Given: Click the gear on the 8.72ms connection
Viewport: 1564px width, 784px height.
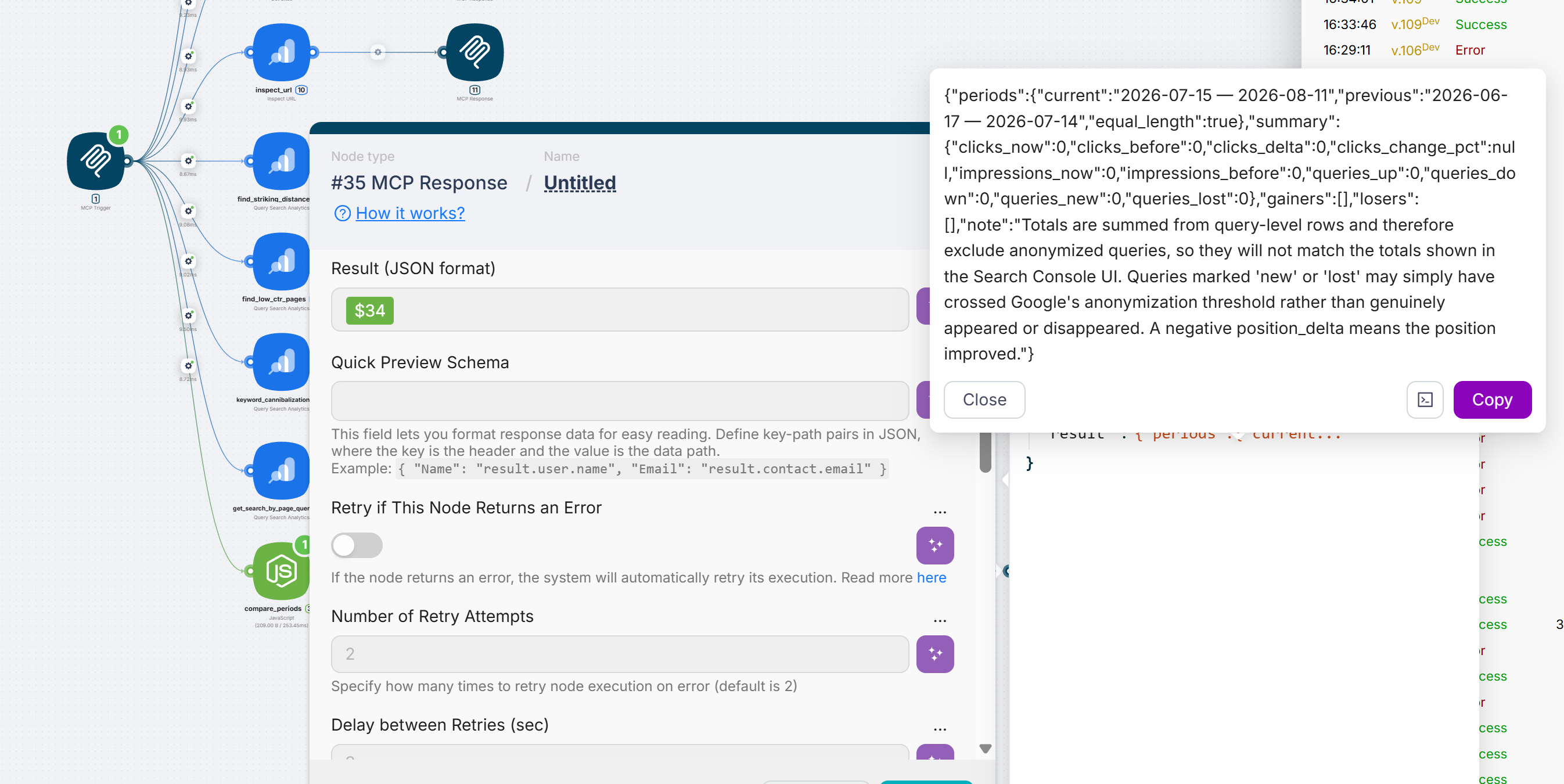Looking at the screenshot, I should coord(188,366).
